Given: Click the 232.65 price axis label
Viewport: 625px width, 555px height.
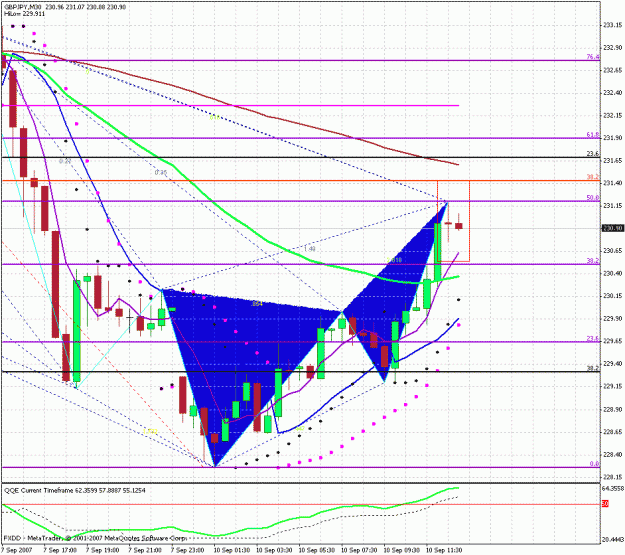Looking at the screenshot, I should click(613, 70).
